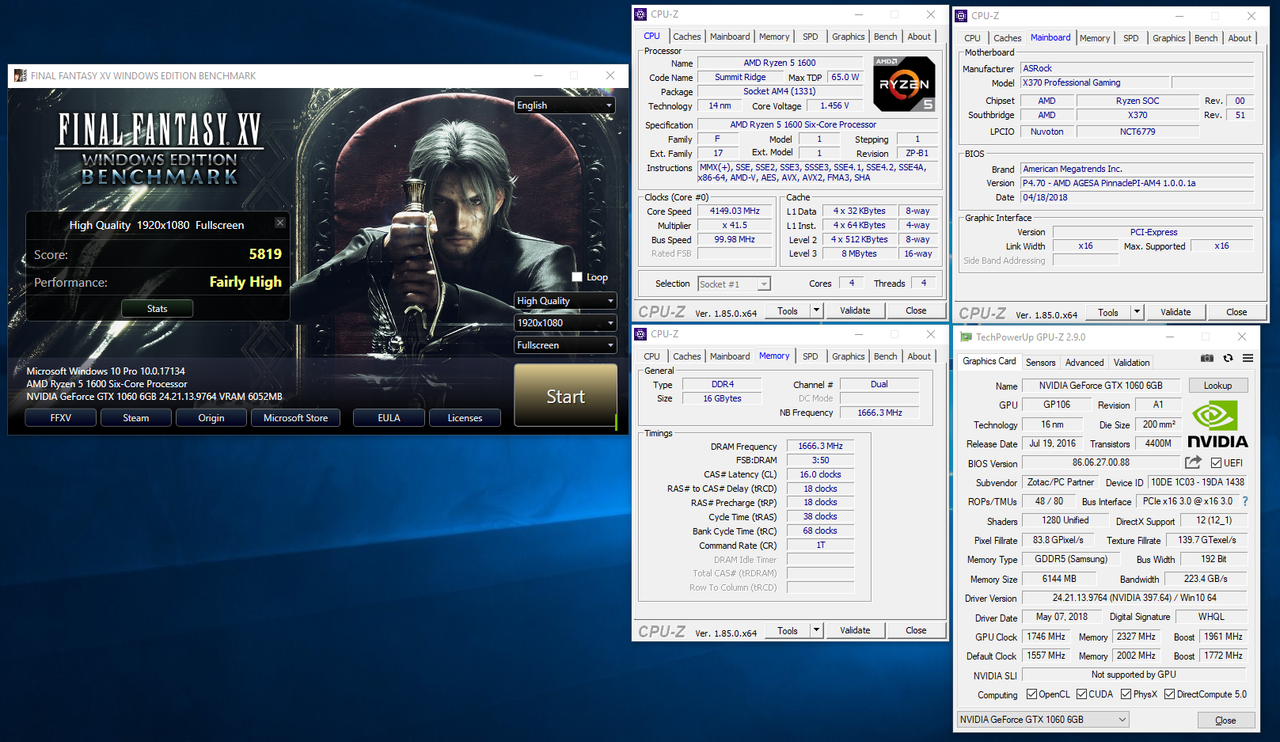Click the DRAM Frequency value 1666.3 MHz
Screen dimensions: 1280x742
[820, 446]
